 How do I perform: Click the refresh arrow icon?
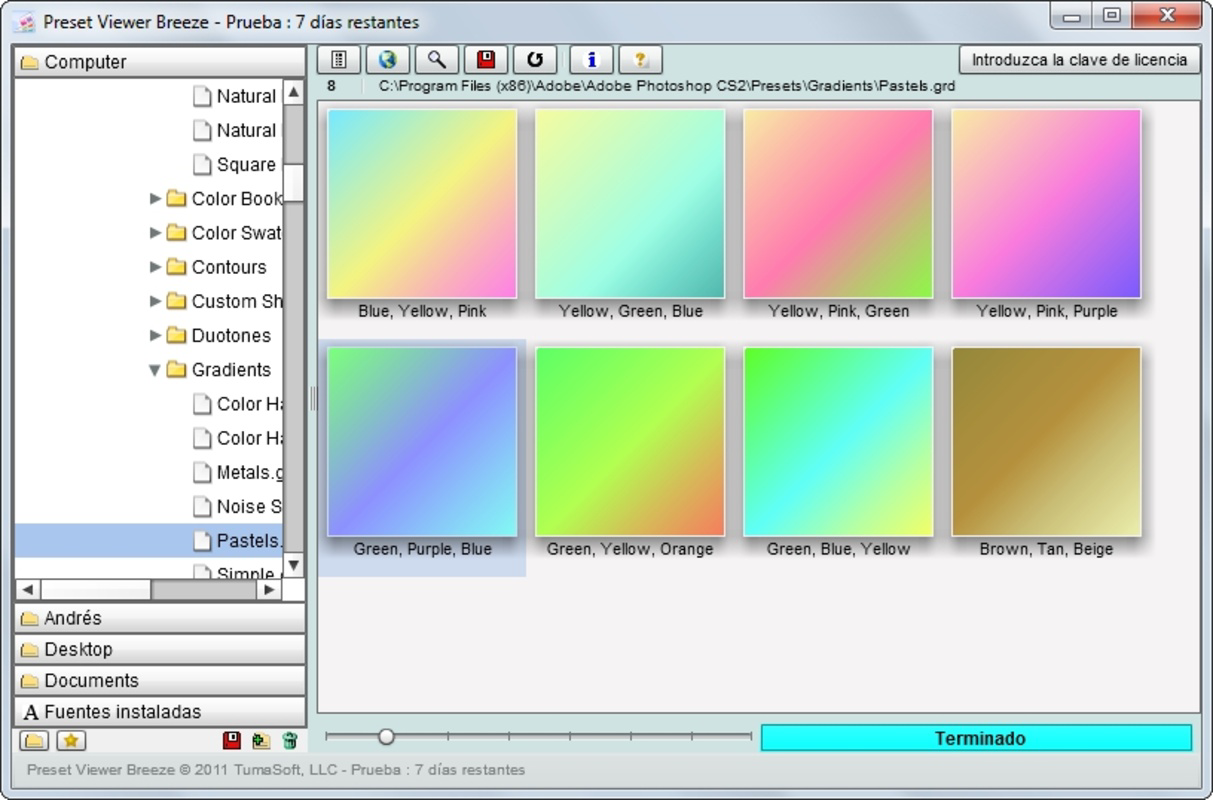(535, 60)
